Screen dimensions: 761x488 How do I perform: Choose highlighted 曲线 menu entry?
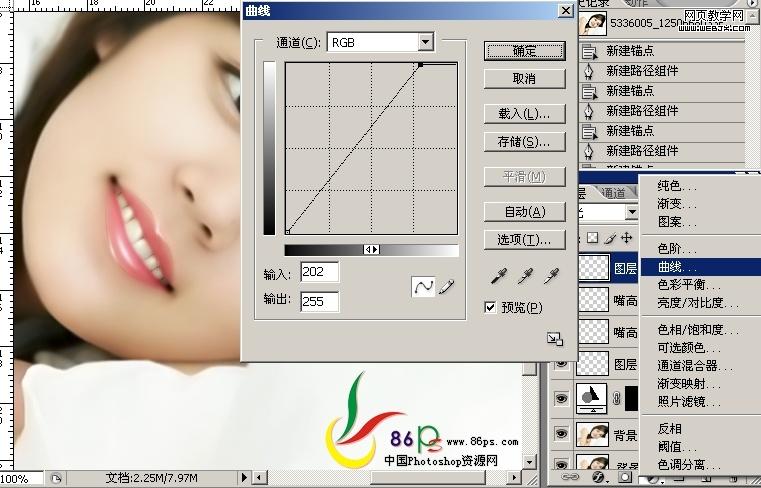(701, 267)
